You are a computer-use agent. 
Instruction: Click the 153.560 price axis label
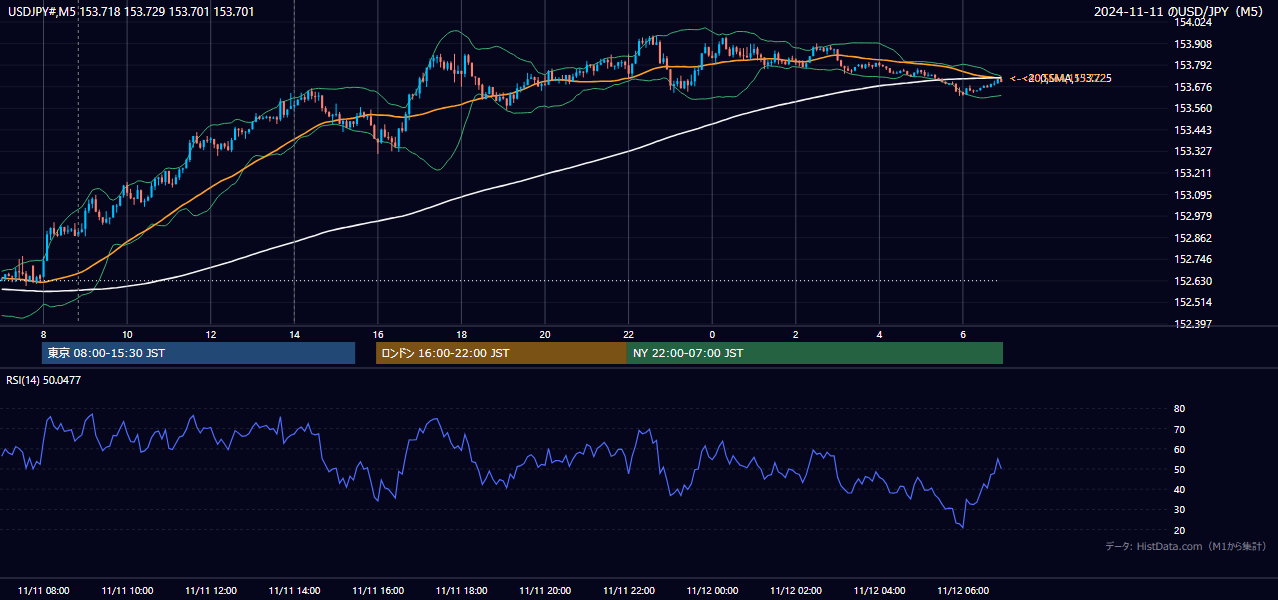(1193, 108)
